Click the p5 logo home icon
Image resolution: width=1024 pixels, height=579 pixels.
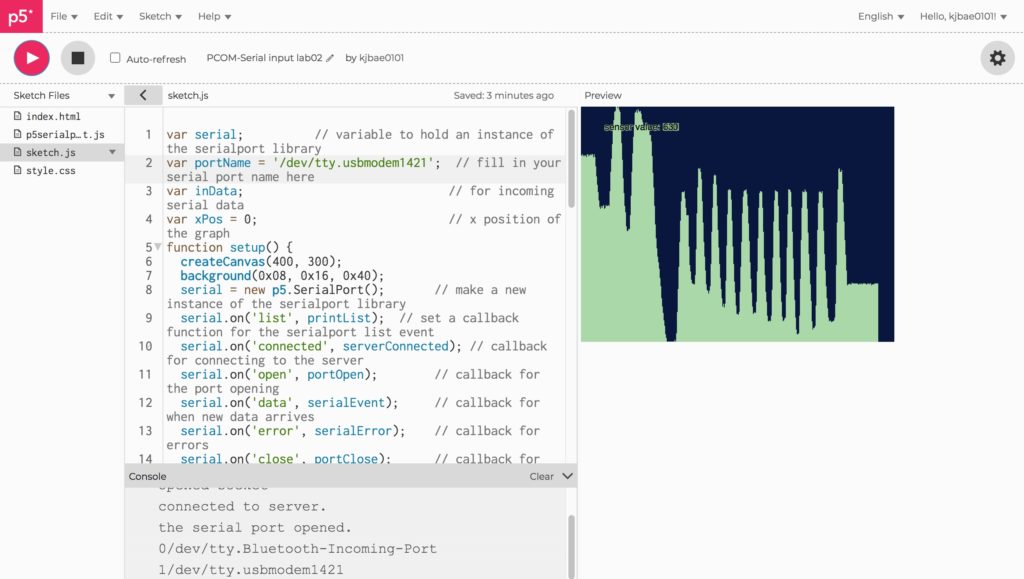coord(21,16)
